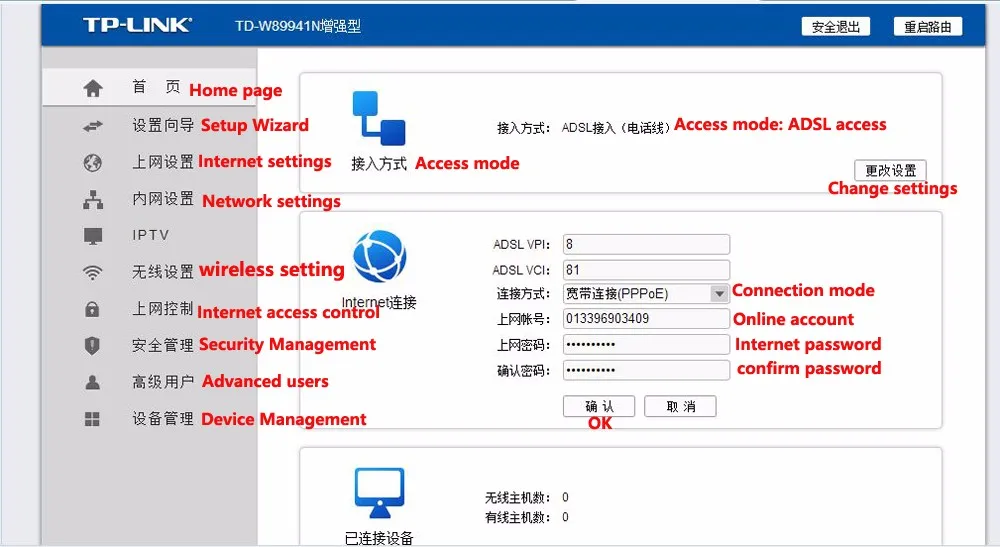The width and height of the screenshot is (1000, 547).
Task: Click the 安全退出 logout button
Action: (x=835, y=27)
